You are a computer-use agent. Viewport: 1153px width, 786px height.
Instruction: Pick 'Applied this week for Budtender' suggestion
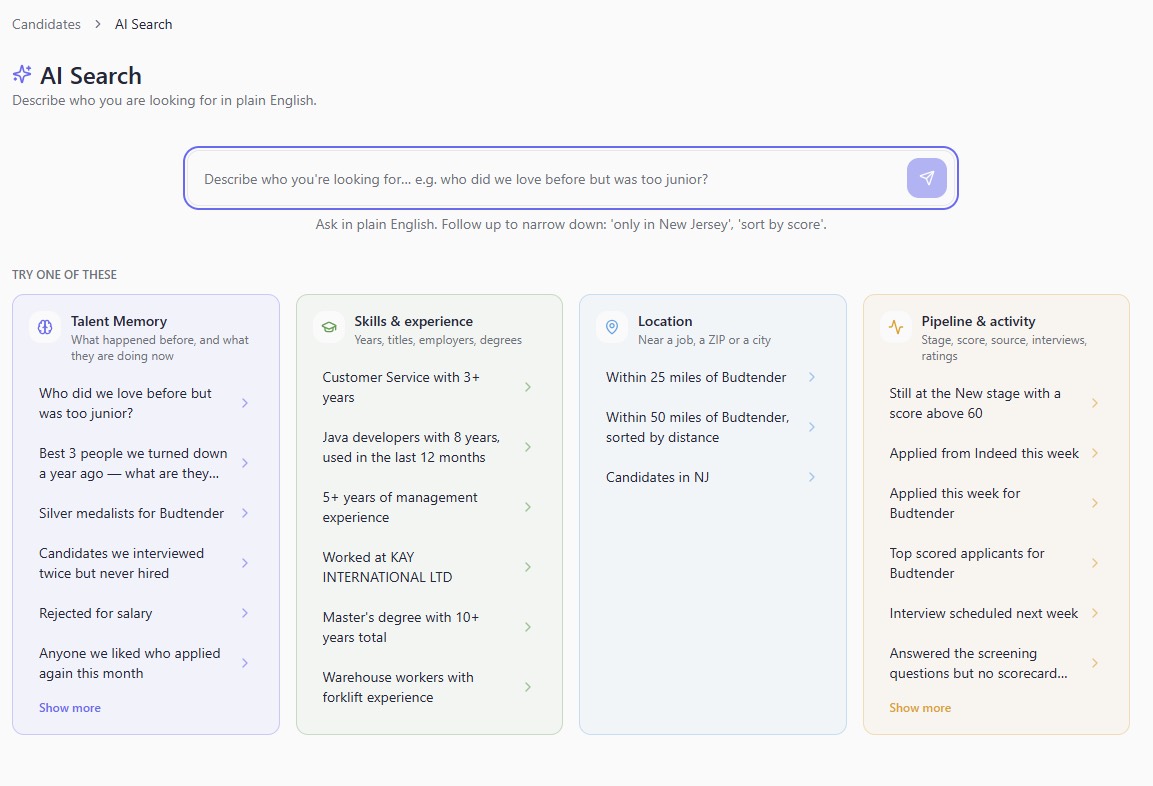tap(996, 503)
